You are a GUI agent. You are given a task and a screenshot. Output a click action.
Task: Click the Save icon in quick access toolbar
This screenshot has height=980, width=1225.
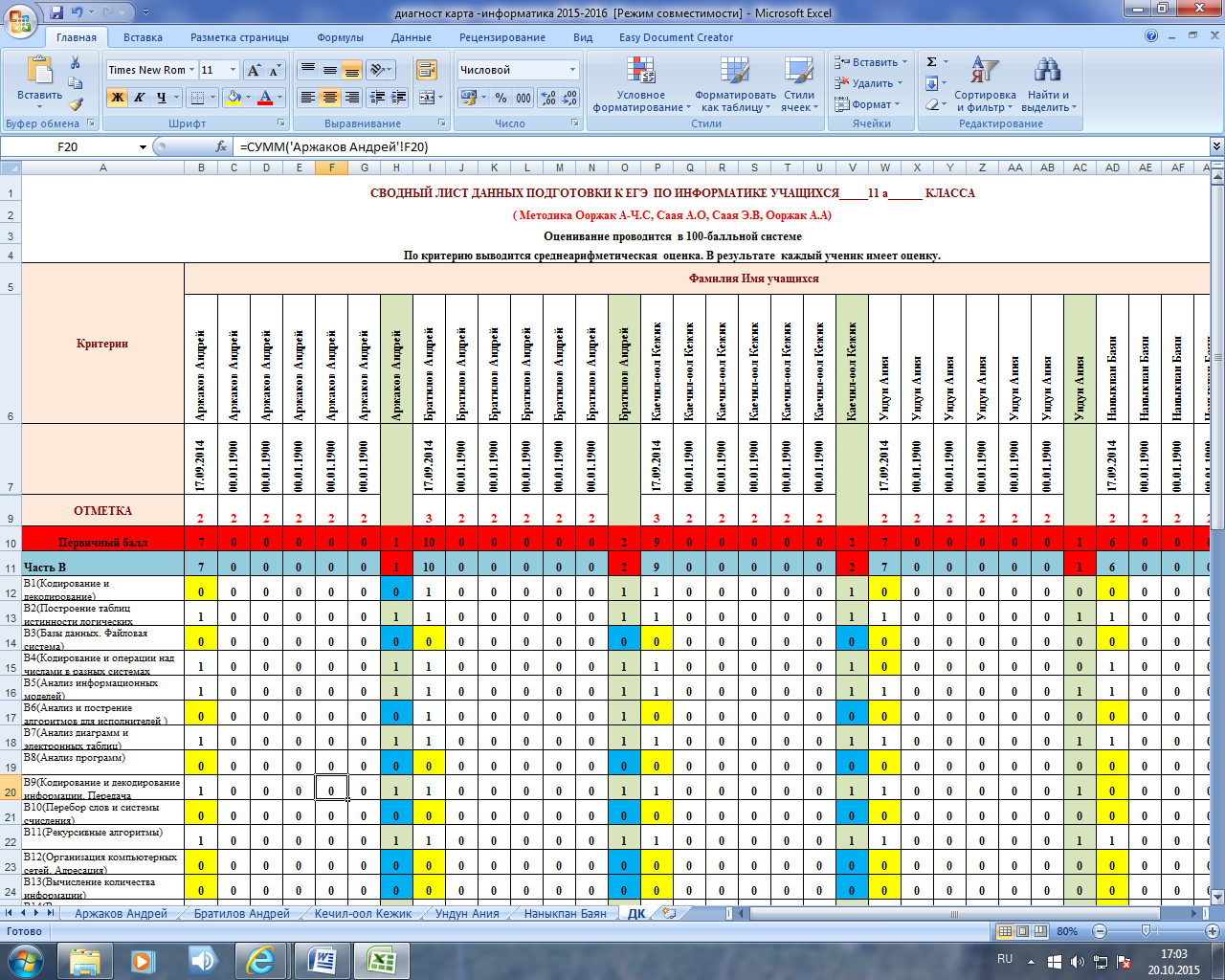pos(56,12)
